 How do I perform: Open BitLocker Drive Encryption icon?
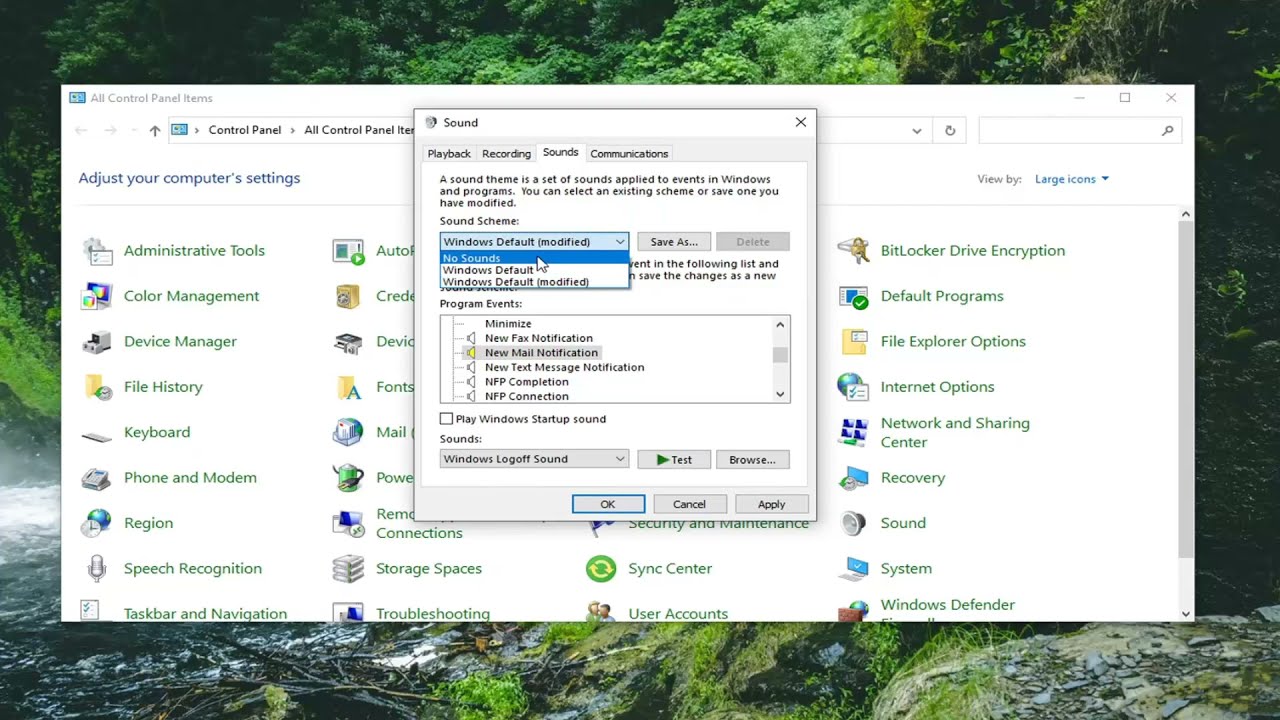[x=853, y=251]
